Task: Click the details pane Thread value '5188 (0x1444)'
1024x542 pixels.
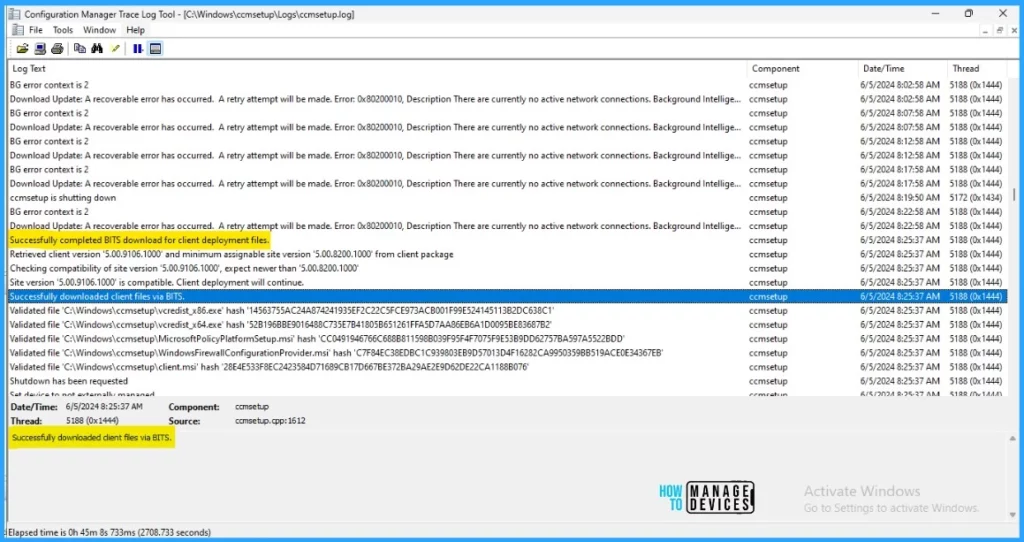Action: (x=92, y=421)
